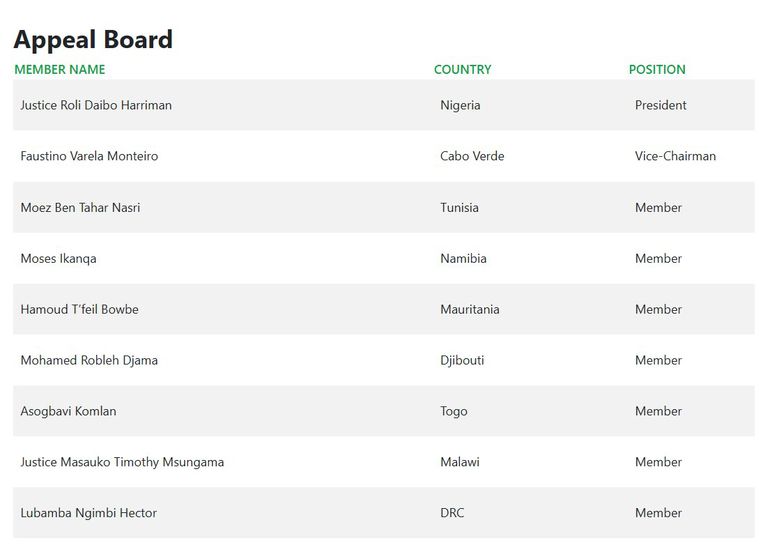Click Mohamed Robleh Djama's name

[x=89, y=361]
